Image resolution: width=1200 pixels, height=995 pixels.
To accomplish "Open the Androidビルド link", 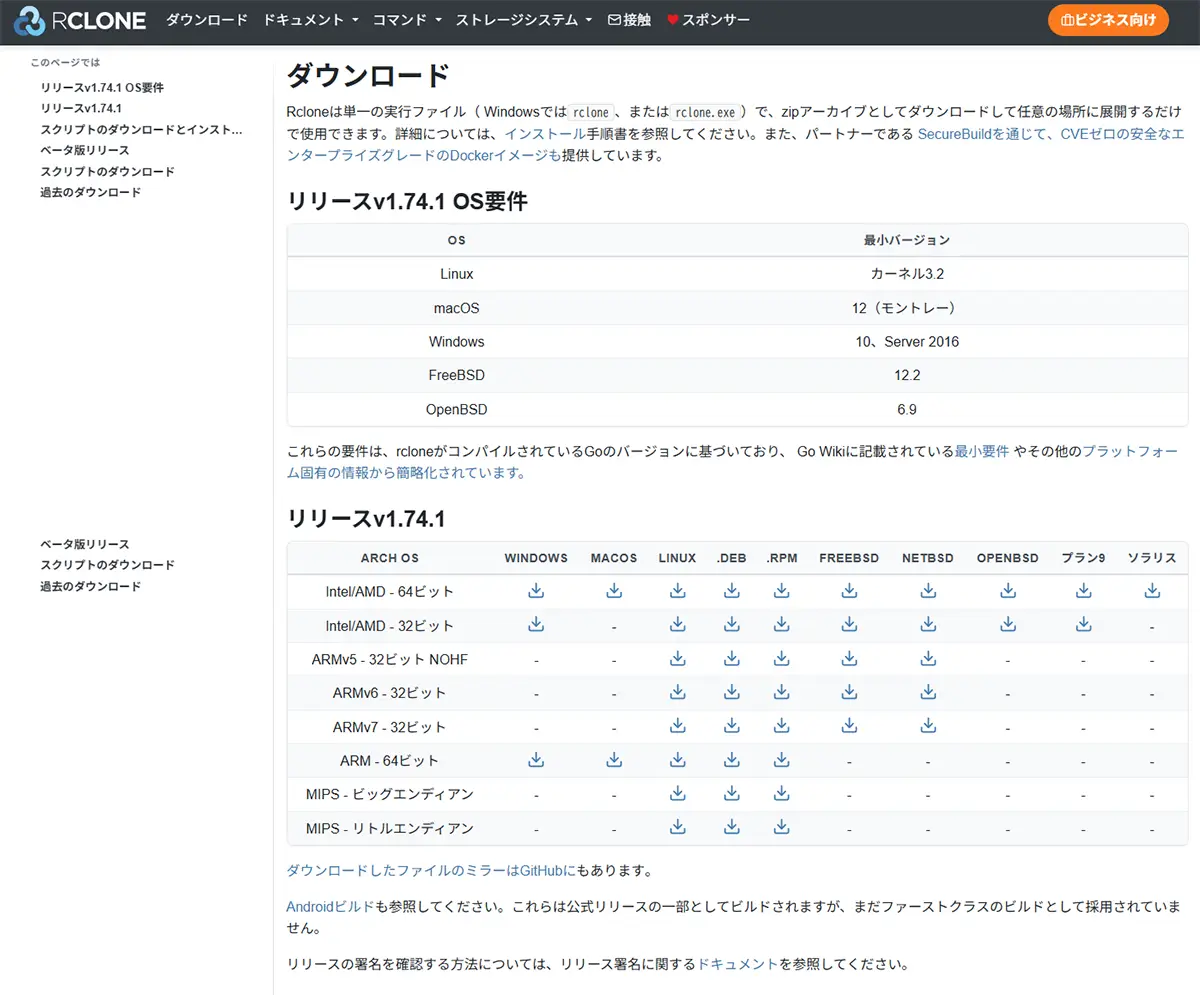I will [330, 907].
